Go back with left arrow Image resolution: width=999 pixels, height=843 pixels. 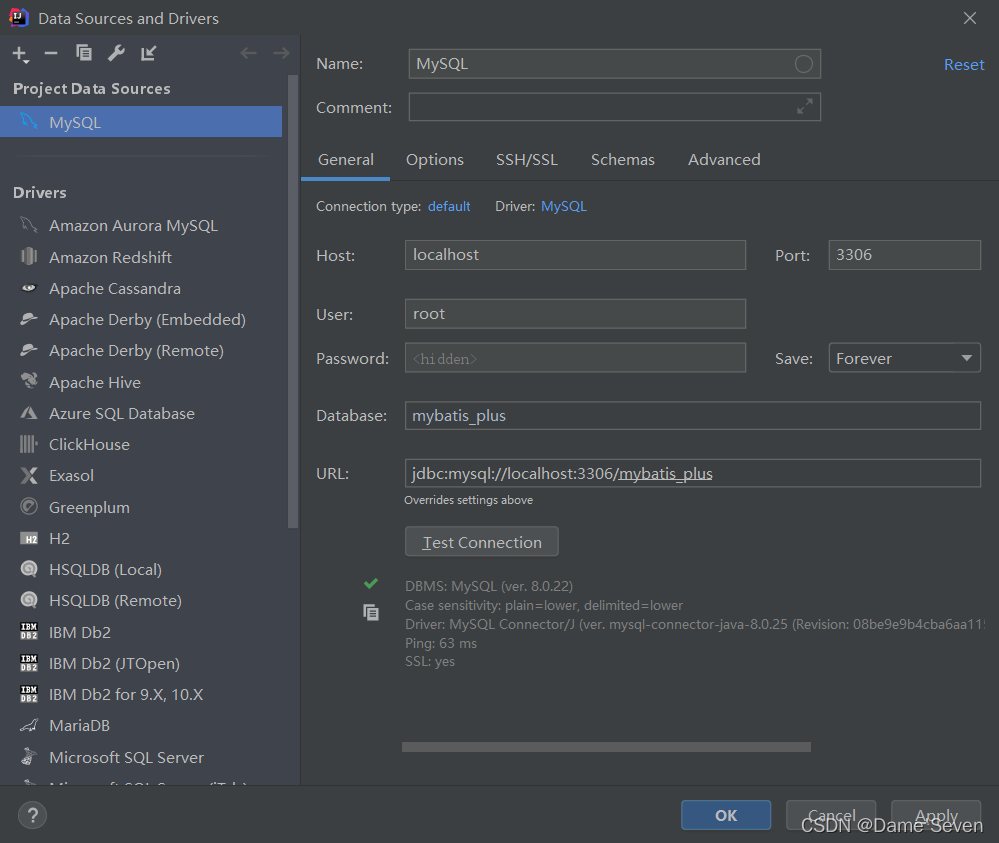(248, 53)
